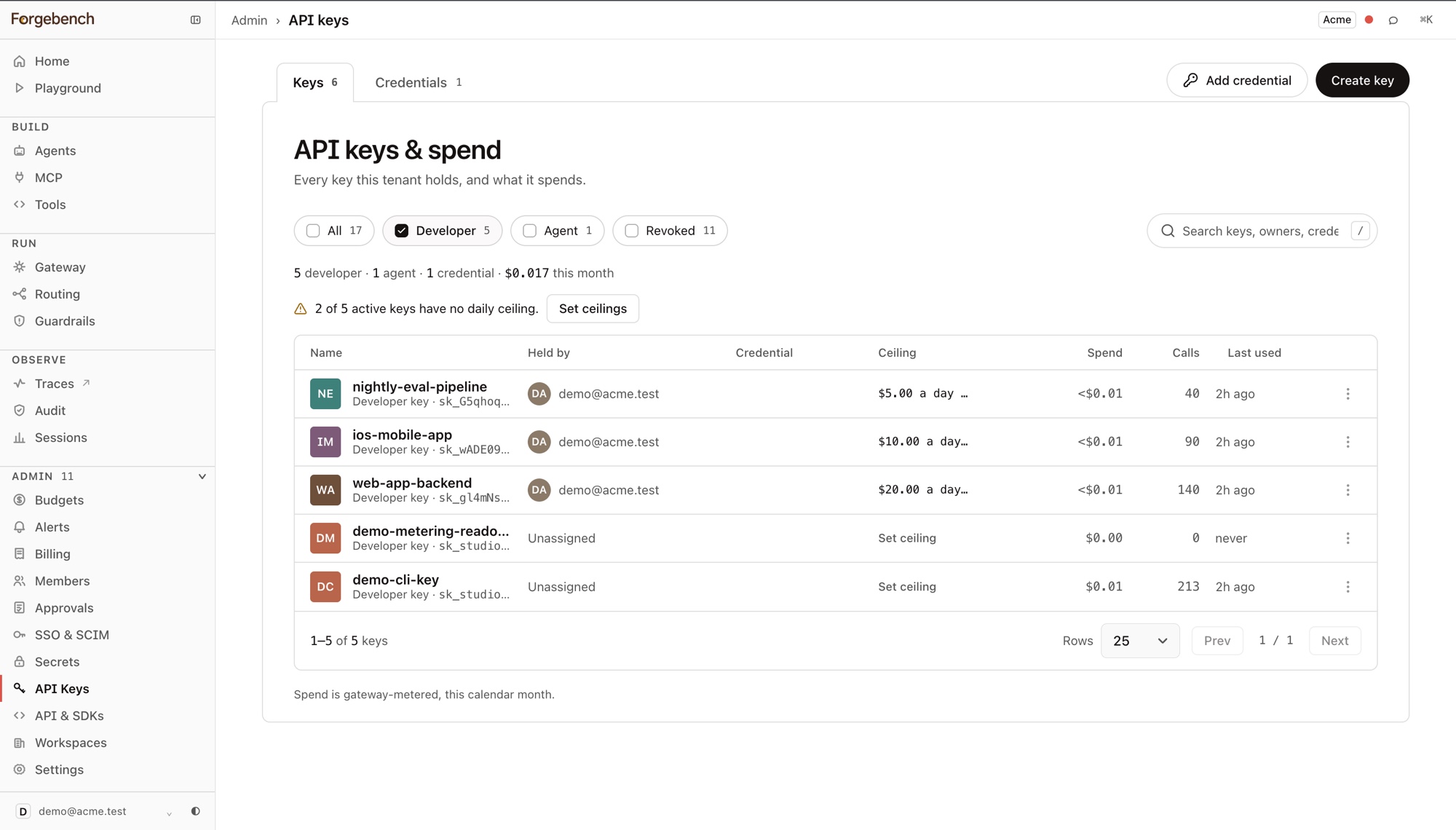
Task: Open row actions for demo-cli-key
Action: point(1348,587)
